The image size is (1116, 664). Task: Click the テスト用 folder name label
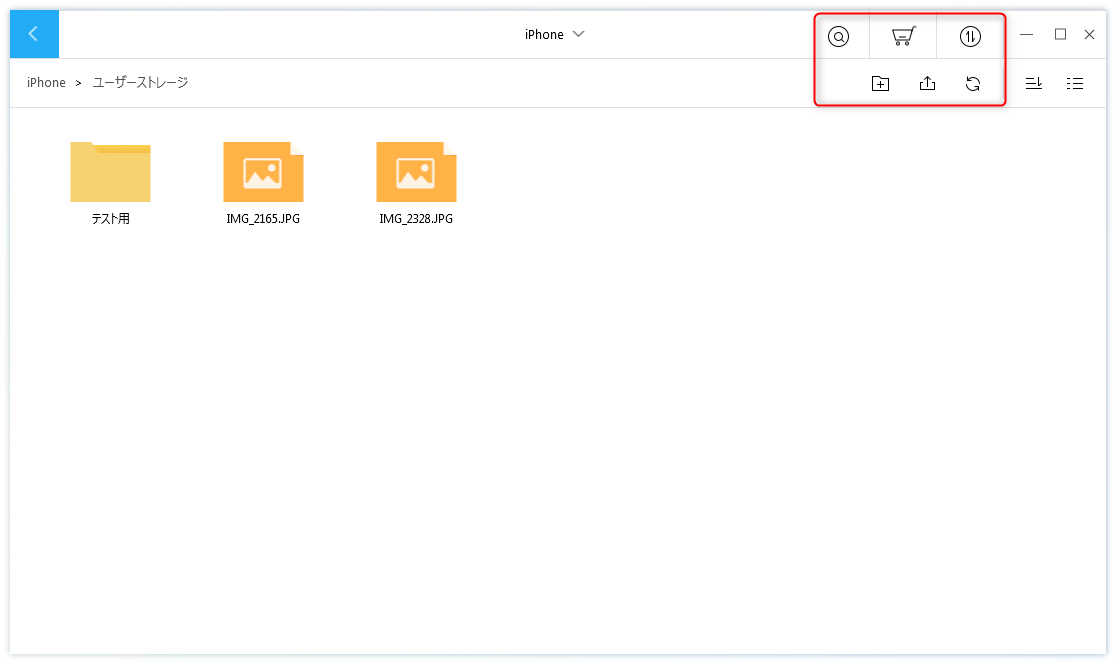[x=110, y=218]
